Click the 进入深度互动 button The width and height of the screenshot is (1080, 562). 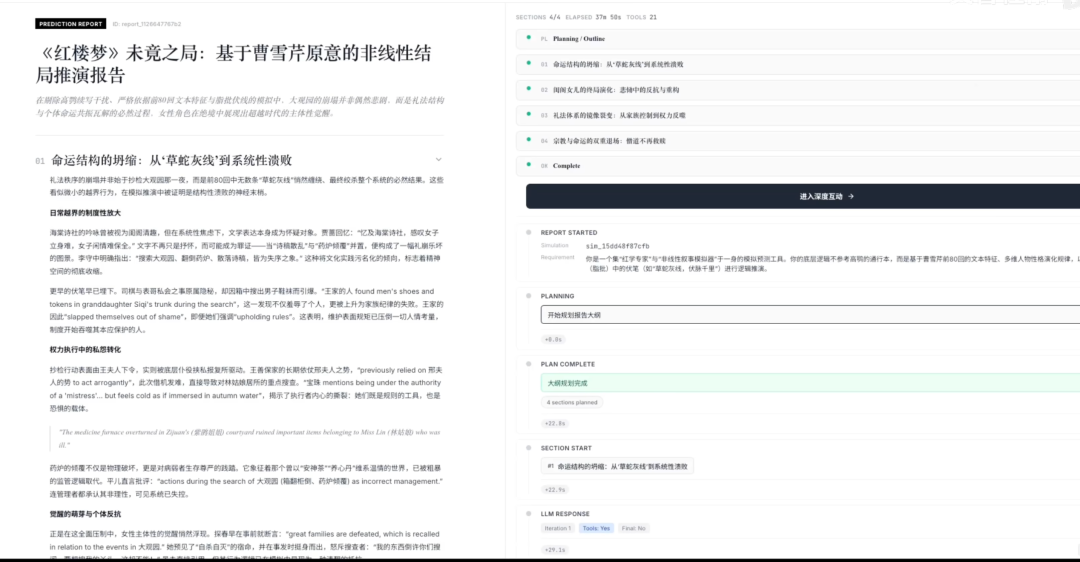826,196
